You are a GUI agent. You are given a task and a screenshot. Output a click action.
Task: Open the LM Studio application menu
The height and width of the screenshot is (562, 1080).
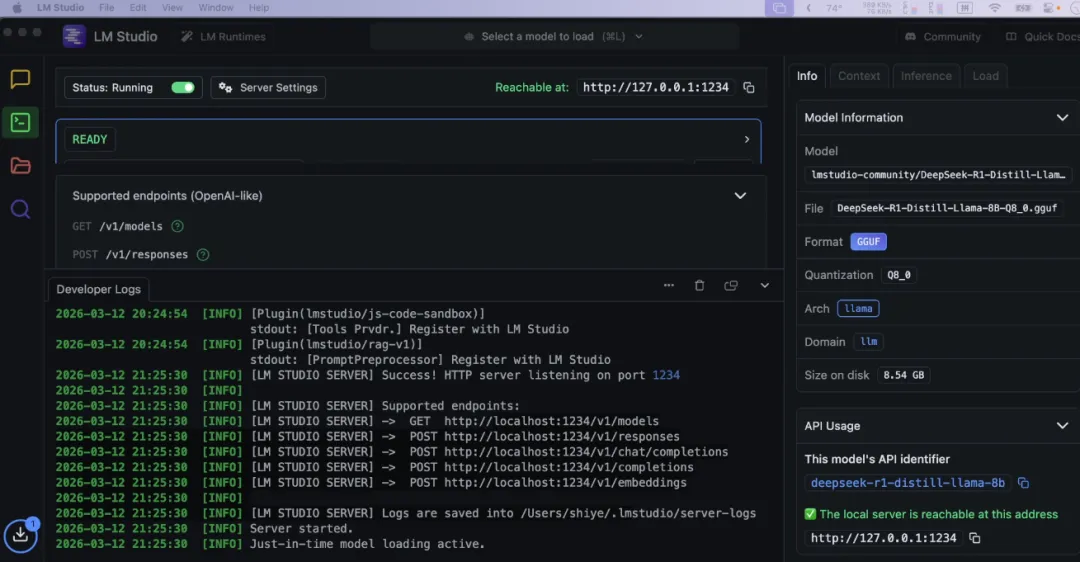point(60,8)
